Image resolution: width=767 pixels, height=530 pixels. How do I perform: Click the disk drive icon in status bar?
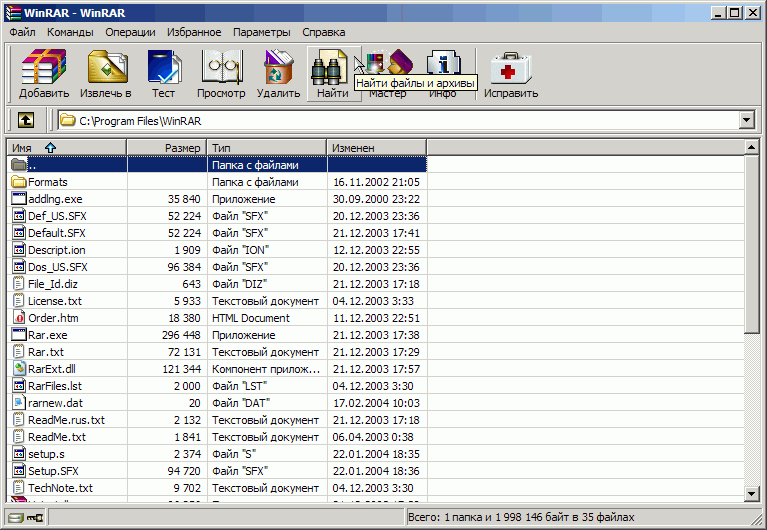click(x=16, y=517)
